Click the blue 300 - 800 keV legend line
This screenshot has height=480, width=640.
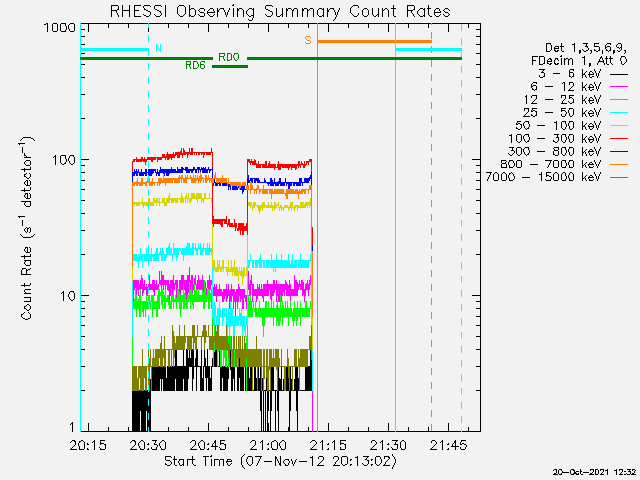619,152
